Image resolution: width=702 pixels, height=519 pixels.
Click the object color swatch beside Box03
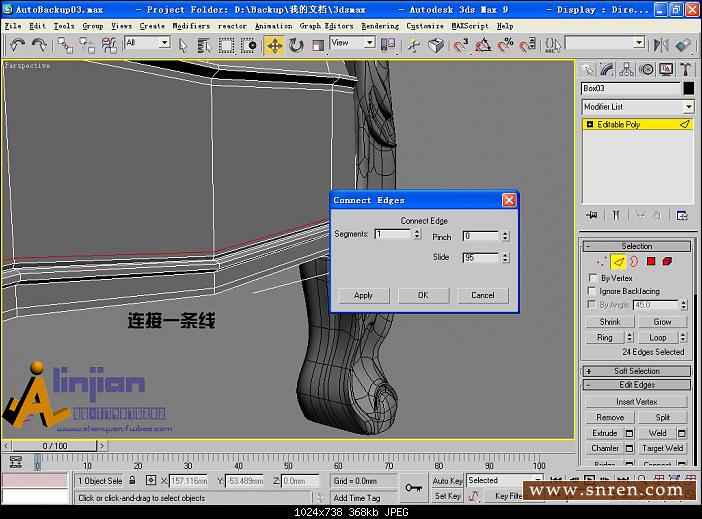pos(689,88)
